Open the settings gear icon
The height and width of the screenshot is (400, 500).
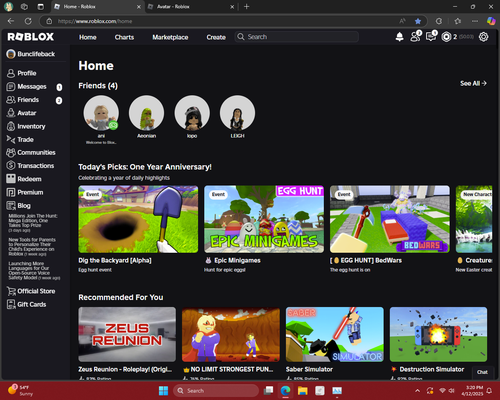(x=483, y=37)
